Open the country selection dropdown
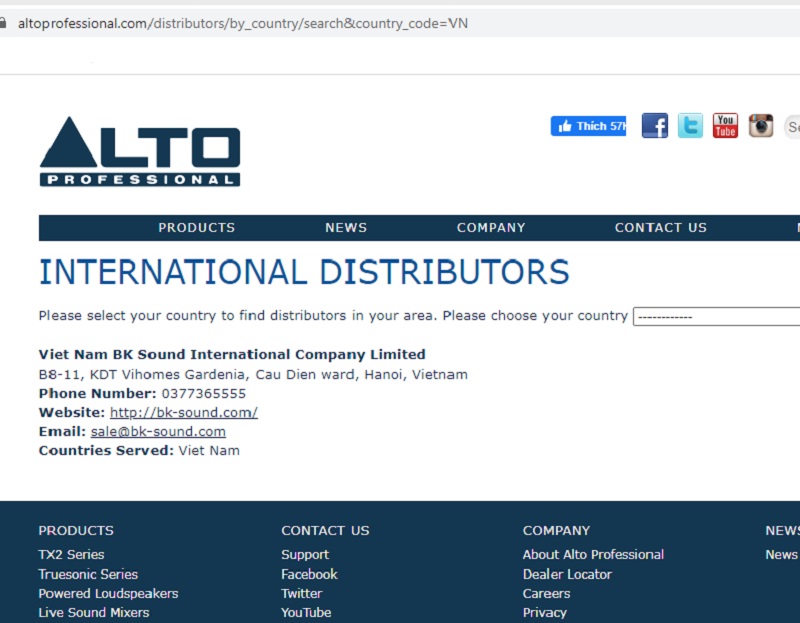Viewport: 800px width, 623px height. point(716,317)
